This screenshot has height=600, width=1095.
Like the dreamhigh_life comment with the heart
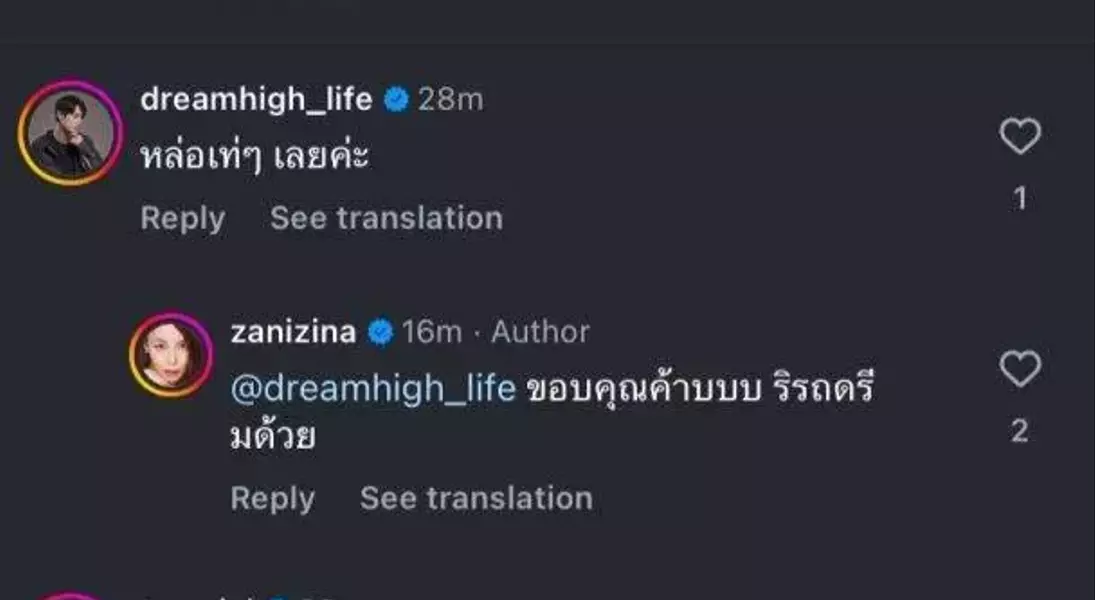tap(1020, 136)
